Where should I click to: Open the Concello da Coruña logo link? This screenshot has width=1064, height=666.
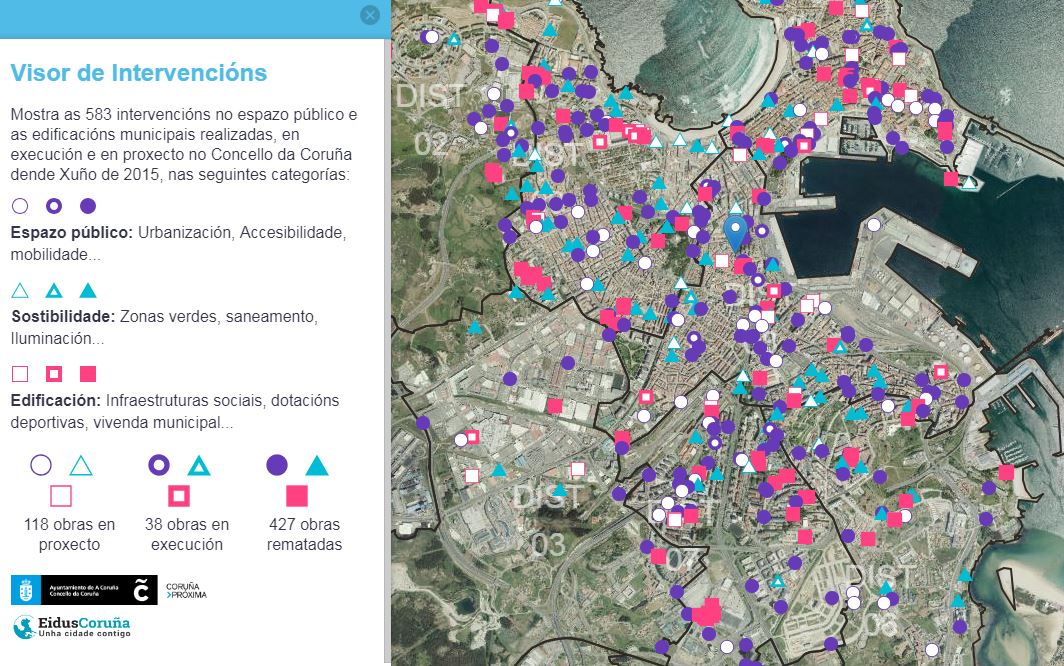(84, 590)
